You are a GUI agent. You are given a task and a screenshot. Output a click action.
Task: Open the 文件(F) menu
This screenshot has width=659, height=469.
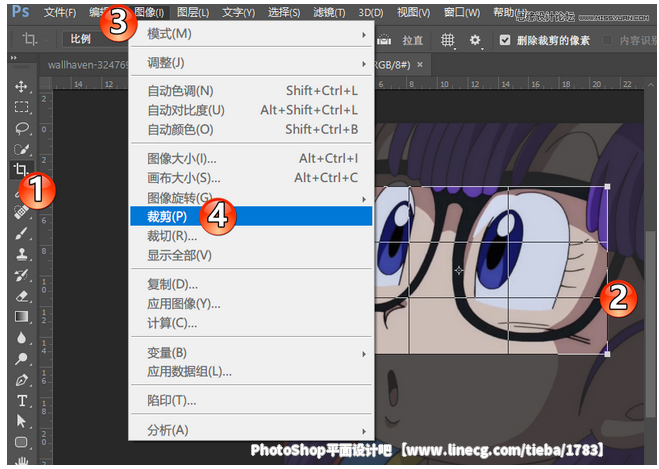tap(60, 13)
